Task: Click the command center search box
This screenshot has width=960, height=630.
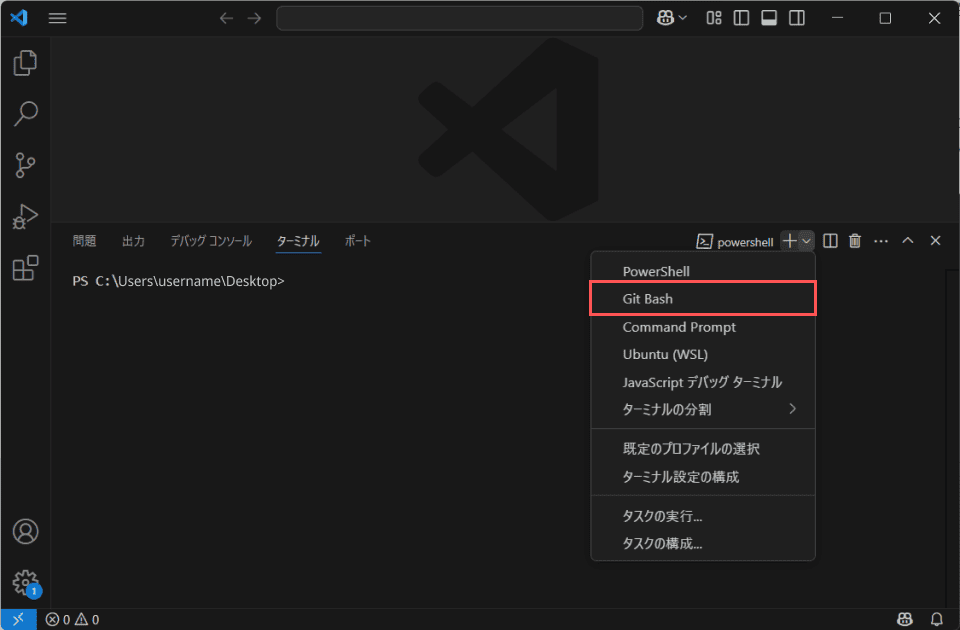Action: point(460,18)
